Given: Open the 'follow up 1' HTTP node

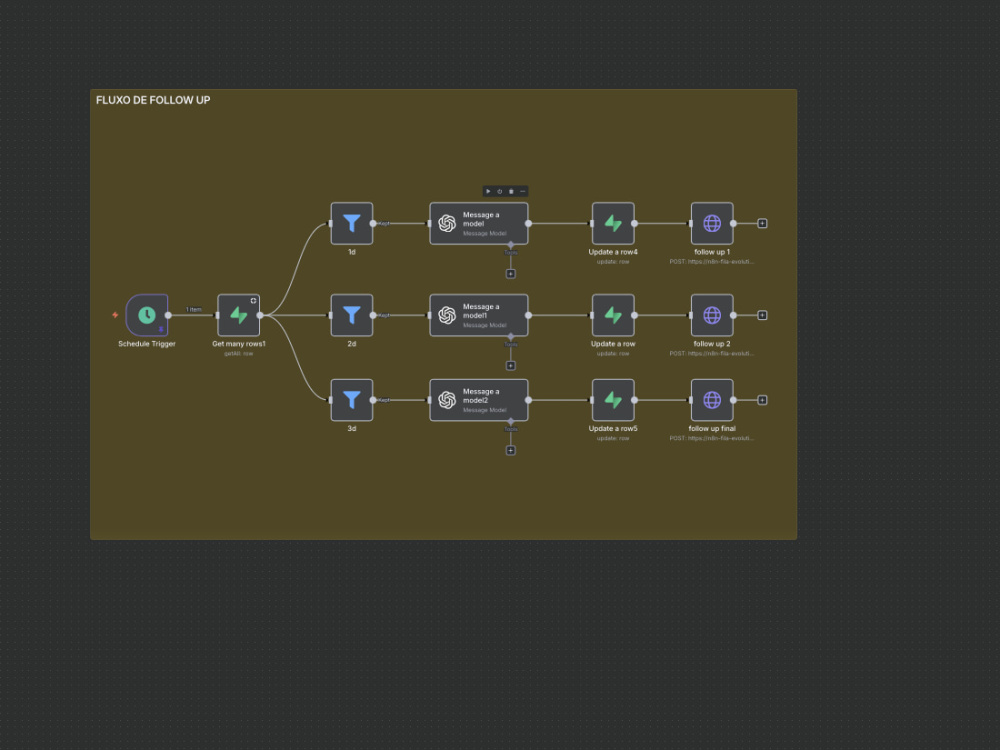Looking at the screenshot, I should [712, 223].
